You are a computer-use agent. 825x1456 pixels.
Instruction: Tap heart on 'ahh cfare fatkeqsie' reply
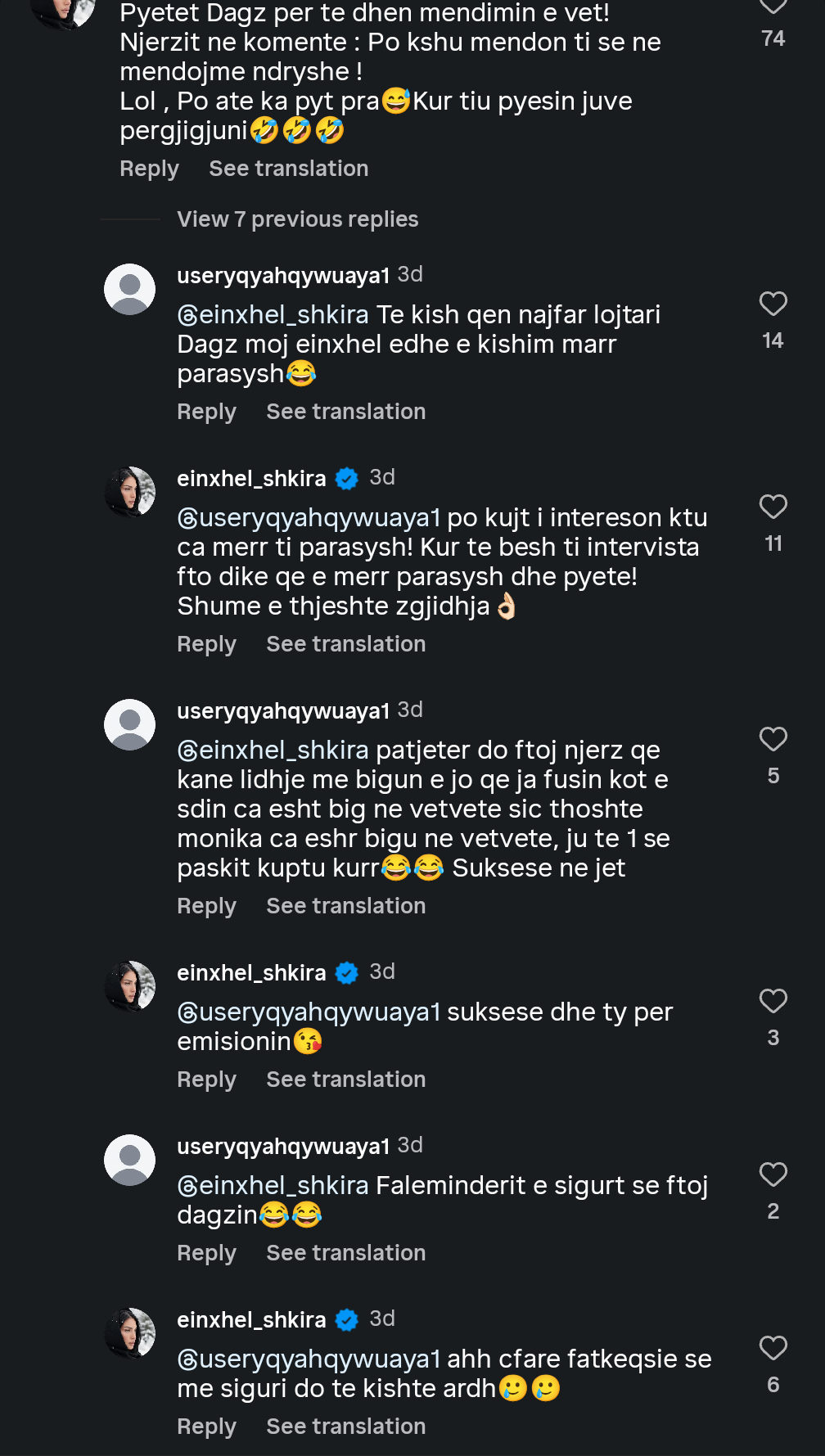click(x=773, y=1349)
